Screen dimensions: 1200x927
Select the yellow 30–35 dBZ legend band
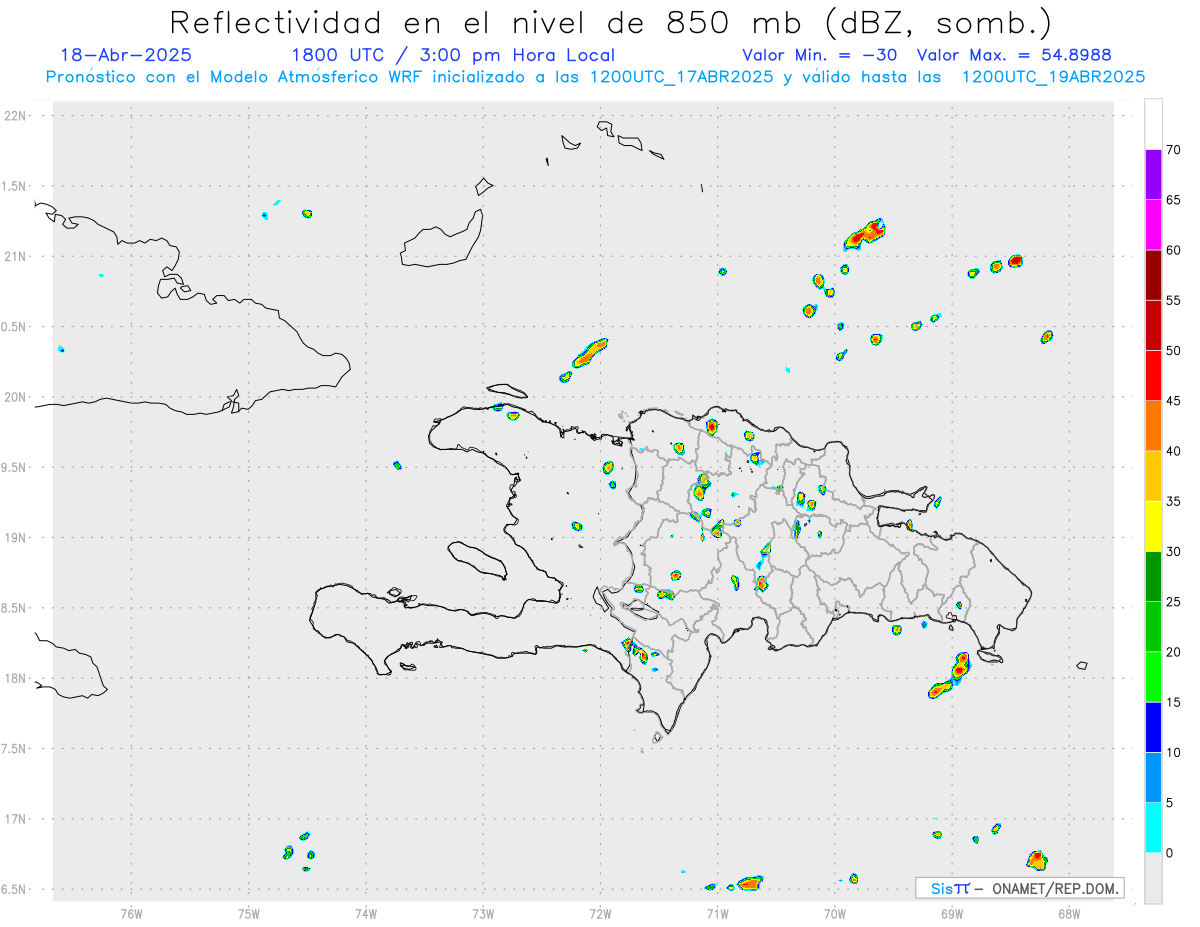tap(1153, 526)
